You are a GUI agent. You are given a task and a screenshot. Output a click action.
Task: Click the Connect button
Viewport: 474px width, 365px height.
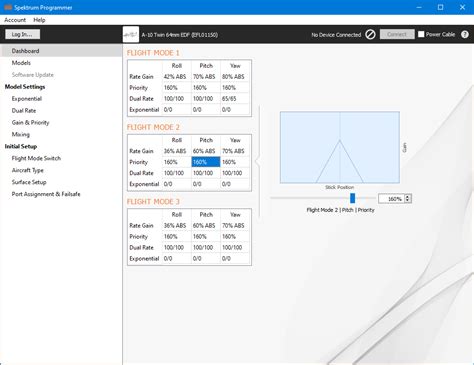(x=397, y=34)
